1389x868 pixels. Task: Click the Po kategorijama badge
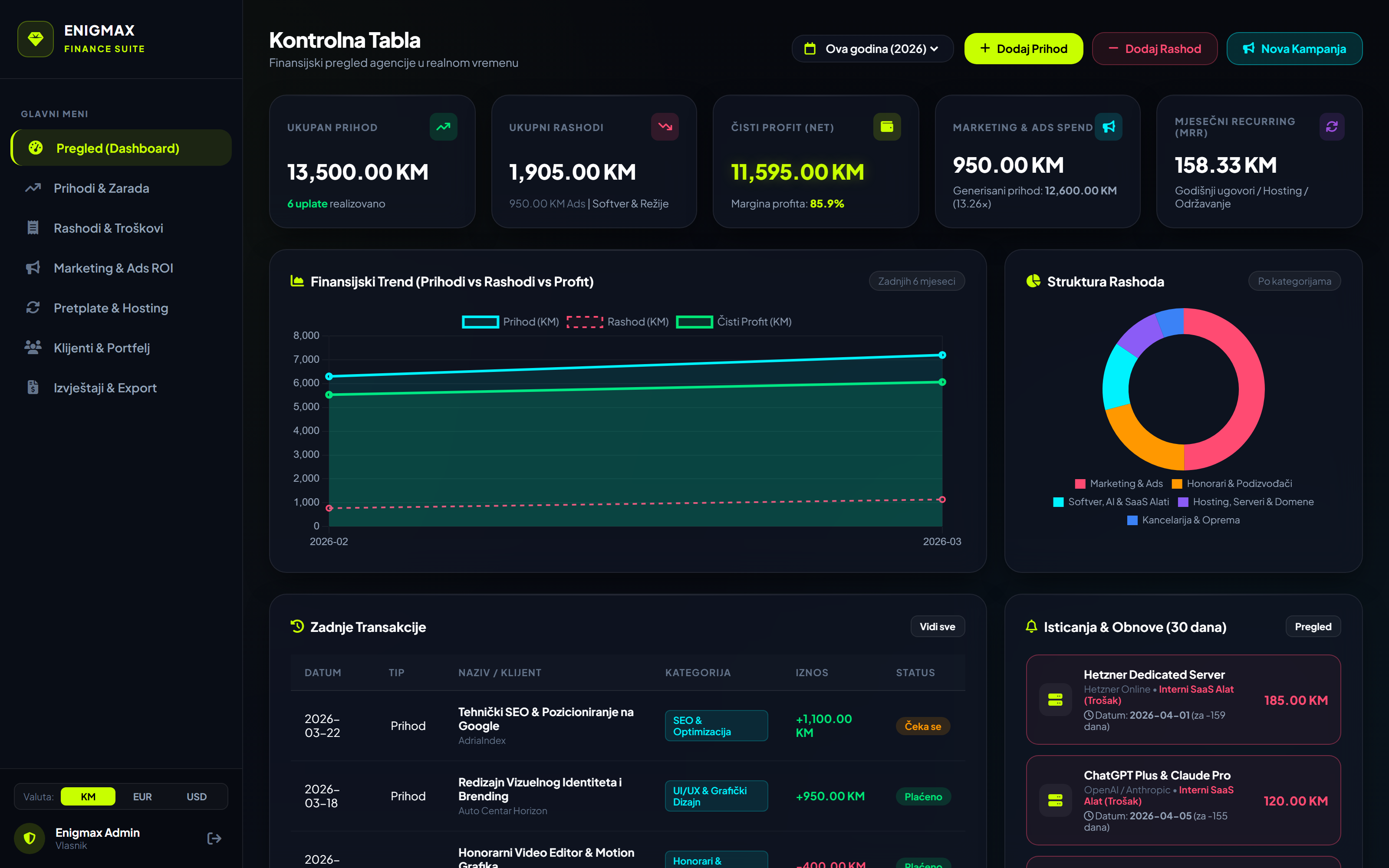point(1294,281)
